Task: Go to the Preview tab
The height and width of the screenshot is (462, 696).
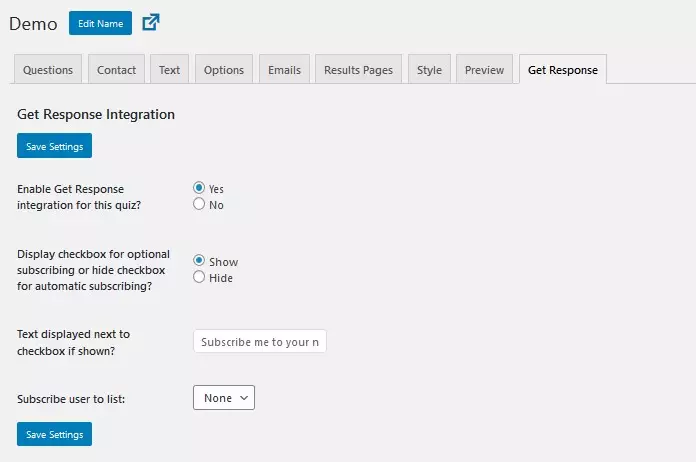Action: click(484, 70)
